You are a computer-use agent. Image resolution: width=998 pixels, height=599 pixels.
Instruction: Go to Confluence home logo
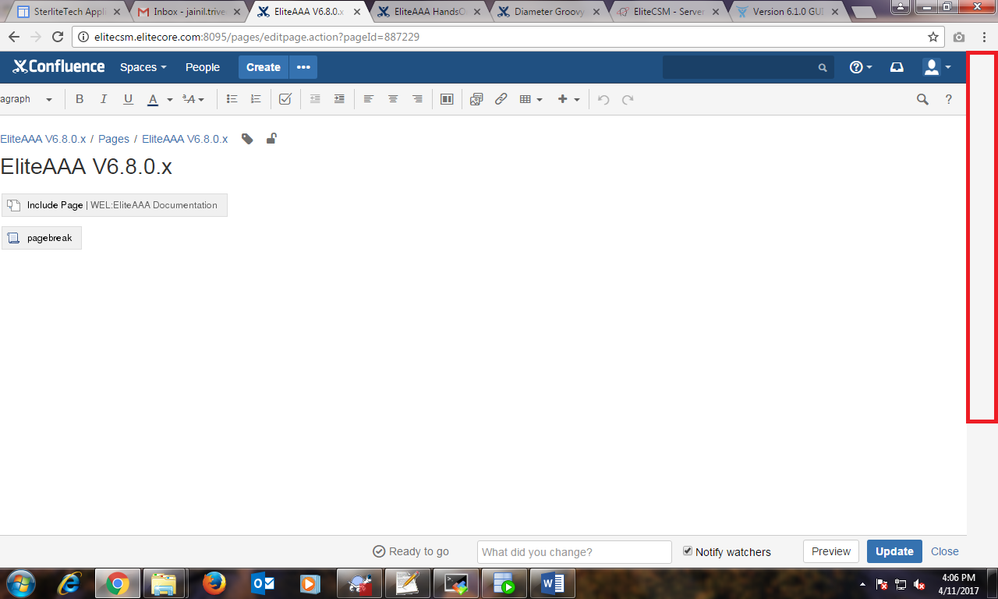pyautogui.click(x=59, y=66)
